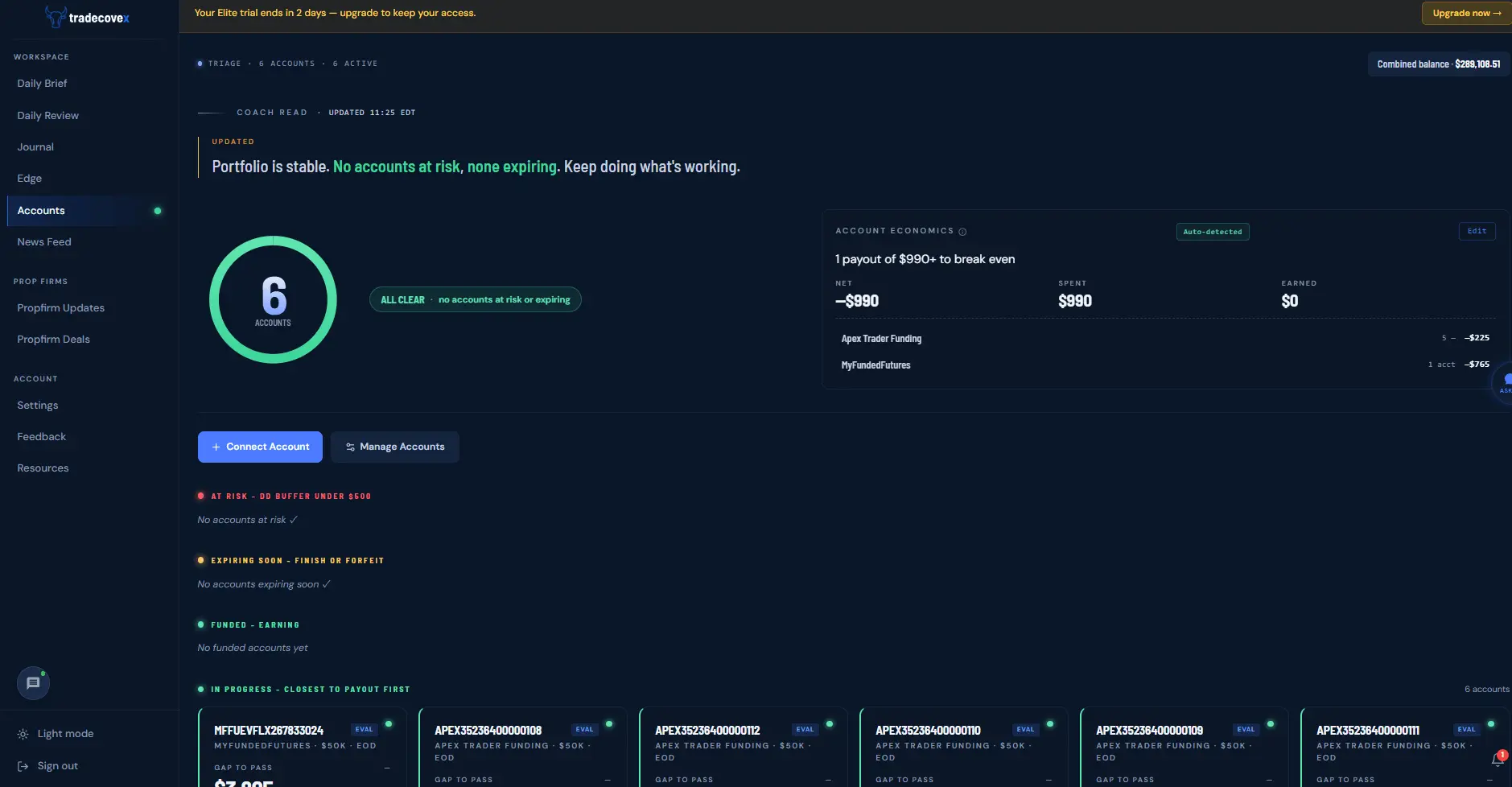
Task: Open the chat bubble in the sidebar
Action: (x=33, y=683)
